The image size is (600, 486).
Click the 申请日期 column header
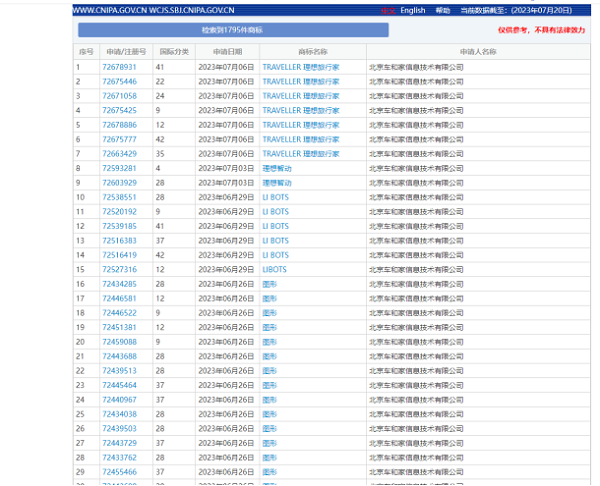pyautogui.click(x=226, y=51)
